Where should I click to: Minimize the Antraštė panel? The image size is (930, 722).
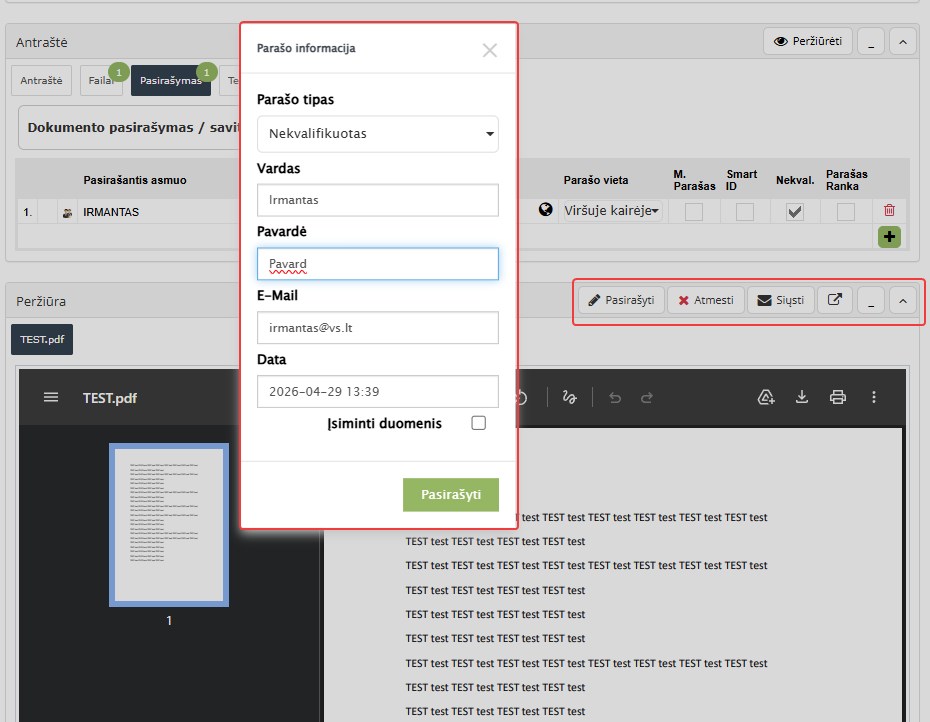pos(871,42)
